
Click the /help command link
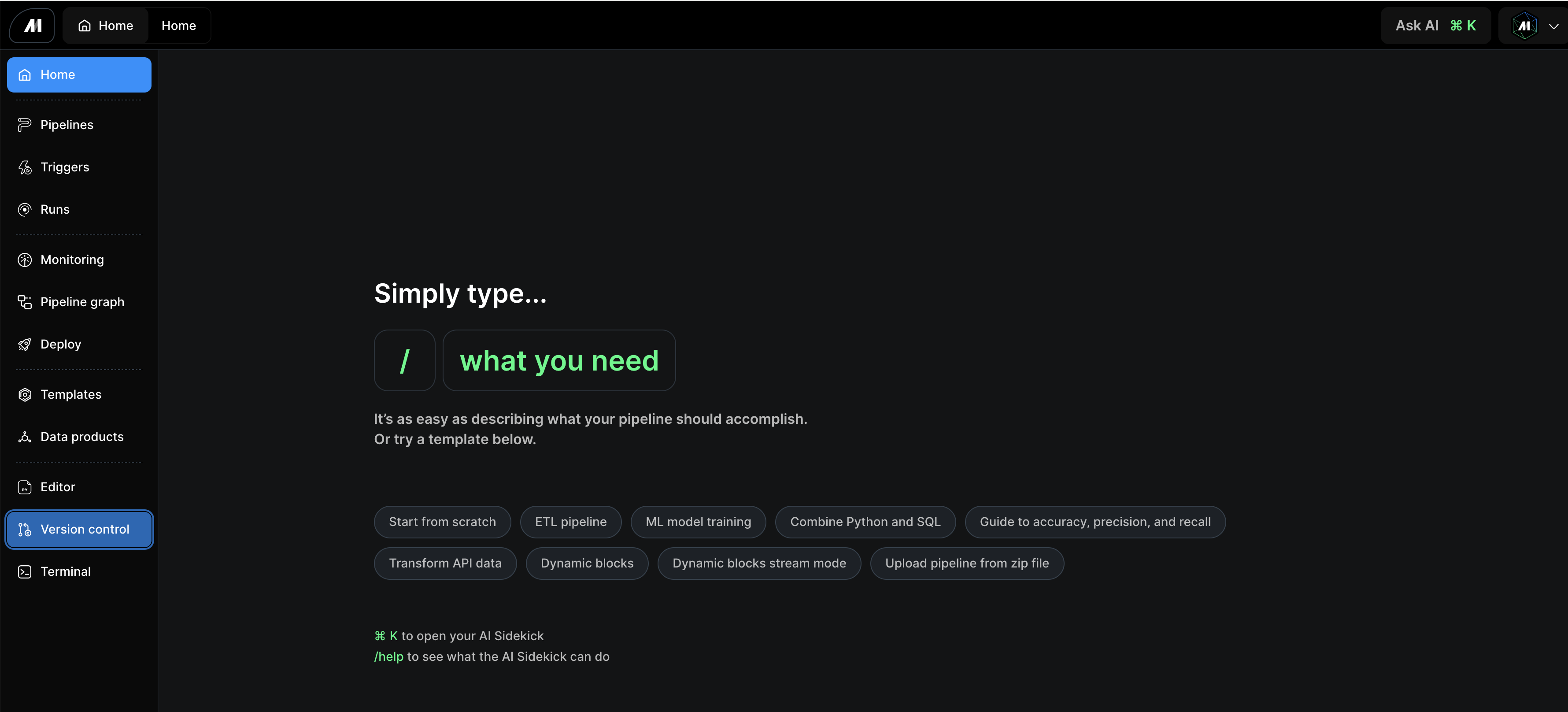(388, 656)
